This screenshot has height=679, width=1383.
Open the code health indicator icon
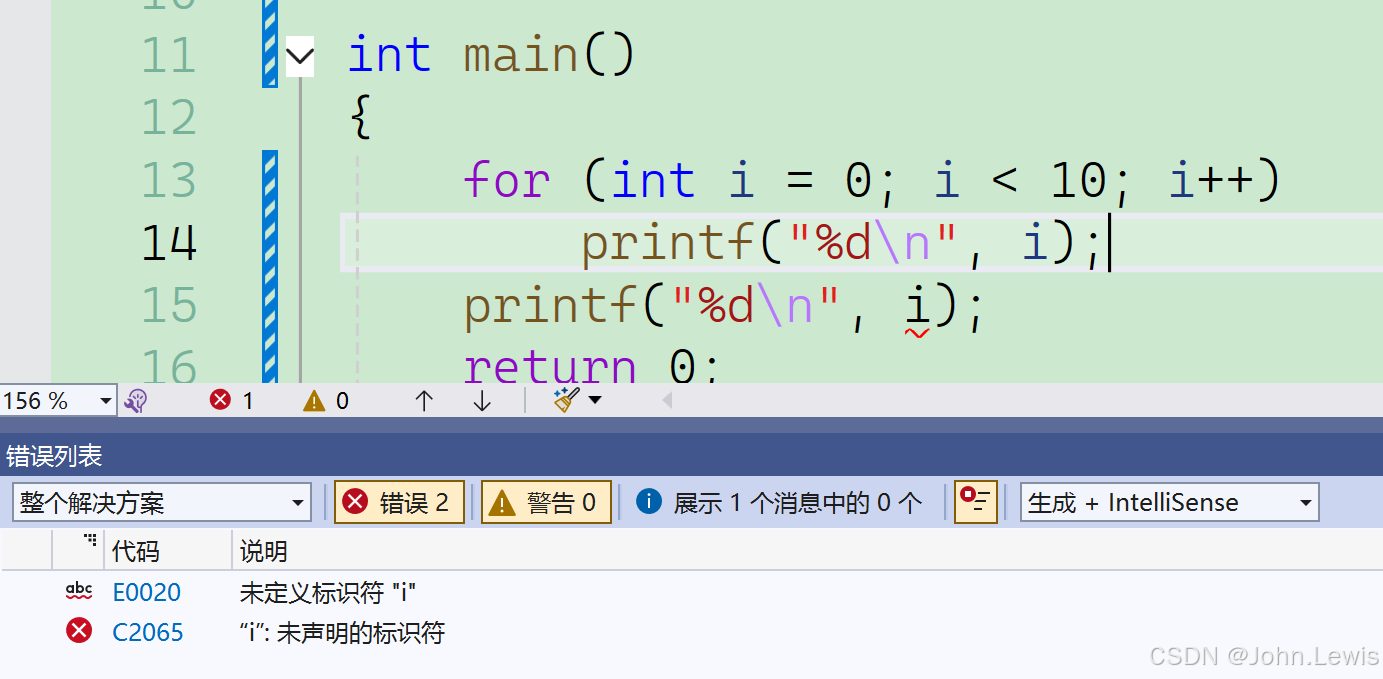(x=136, y=401)
